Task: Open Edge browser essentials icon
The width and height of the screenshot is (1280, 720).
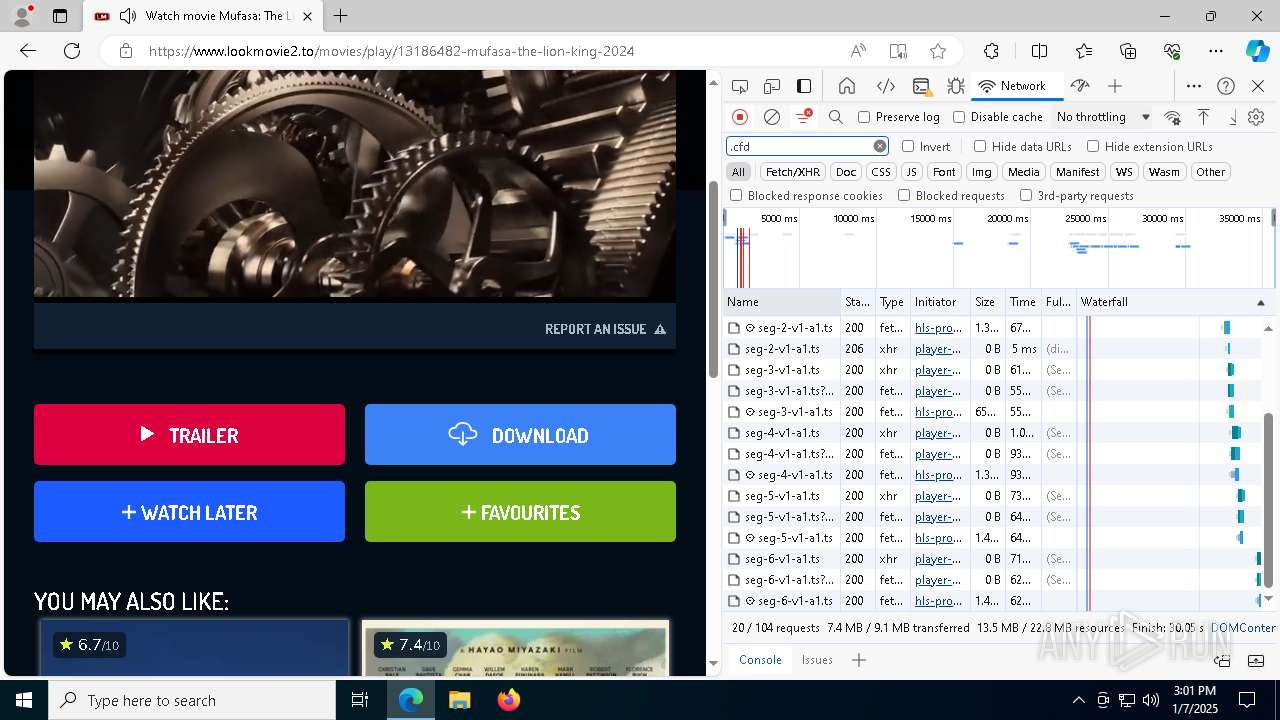Action: click(1172, 51)
